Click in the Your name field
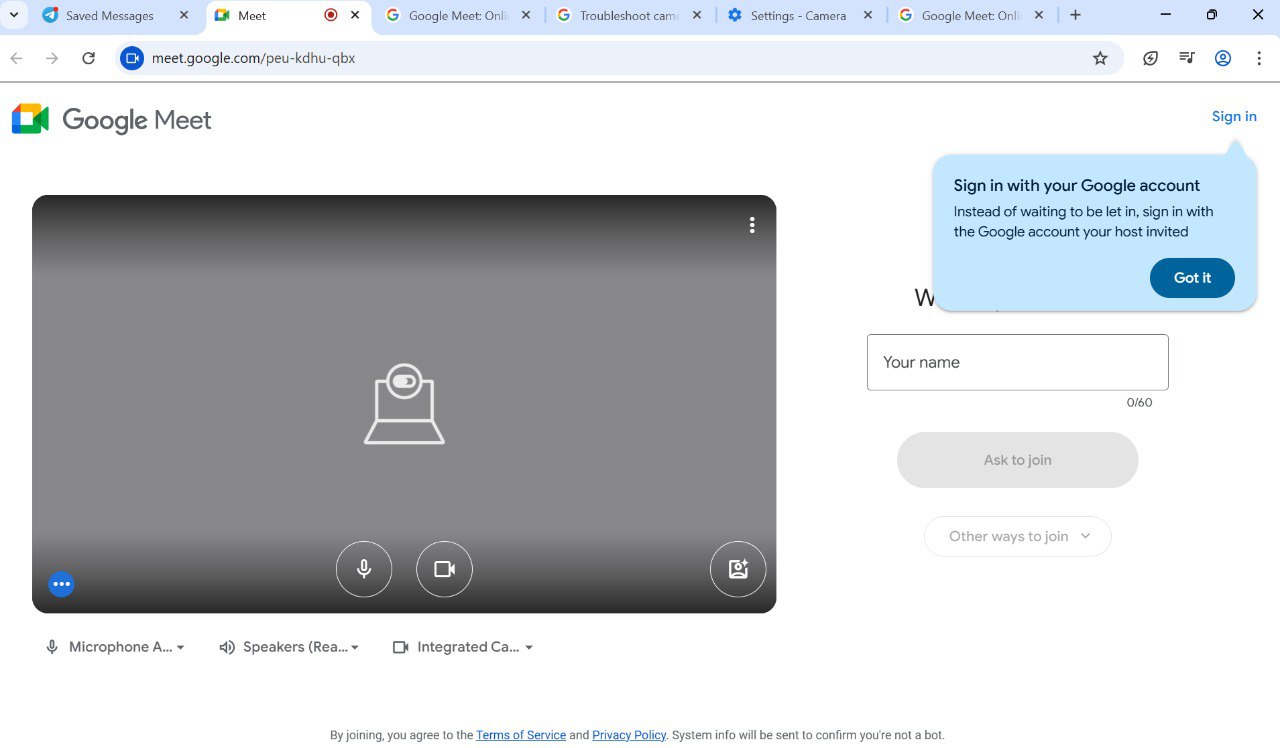The image size is (1280, 748). click(x=1017, y=362)
